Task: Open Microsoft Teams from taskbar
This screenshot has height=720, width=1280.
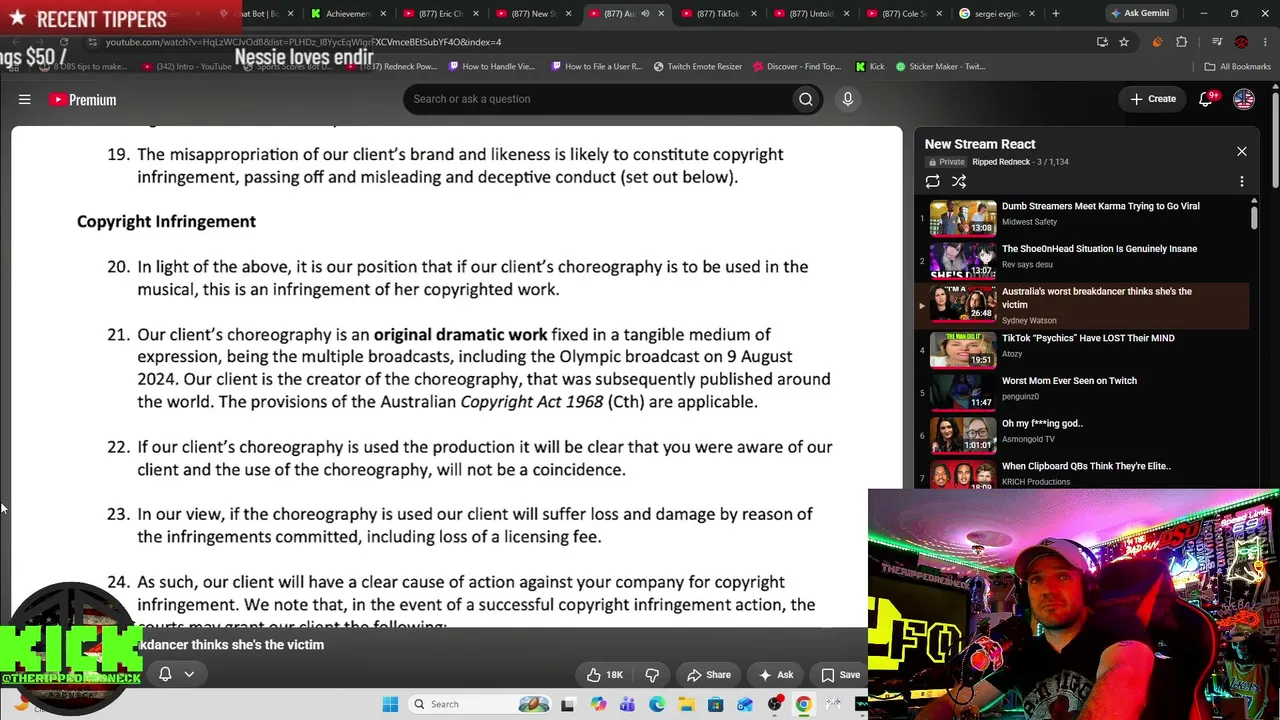Action: pyautogui.click(x=627, y=704)
